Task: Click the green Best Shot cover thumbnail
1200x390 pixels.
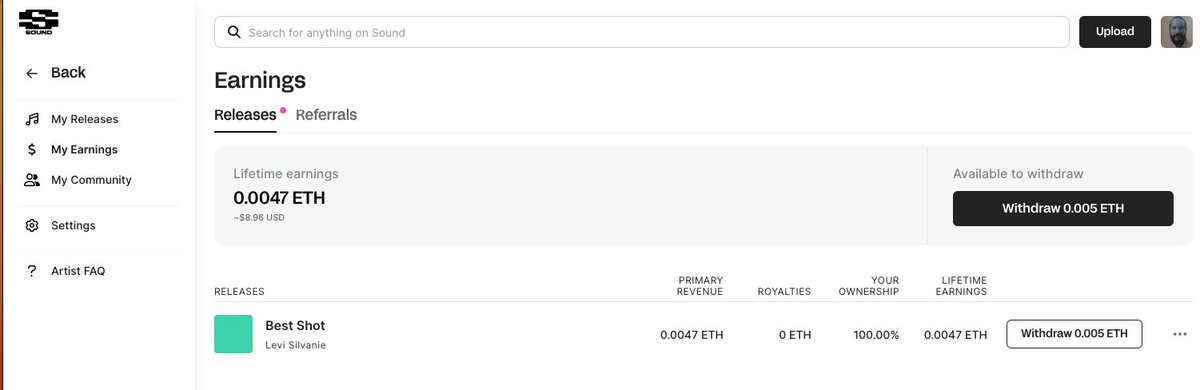Action: (x=233, y=334)
